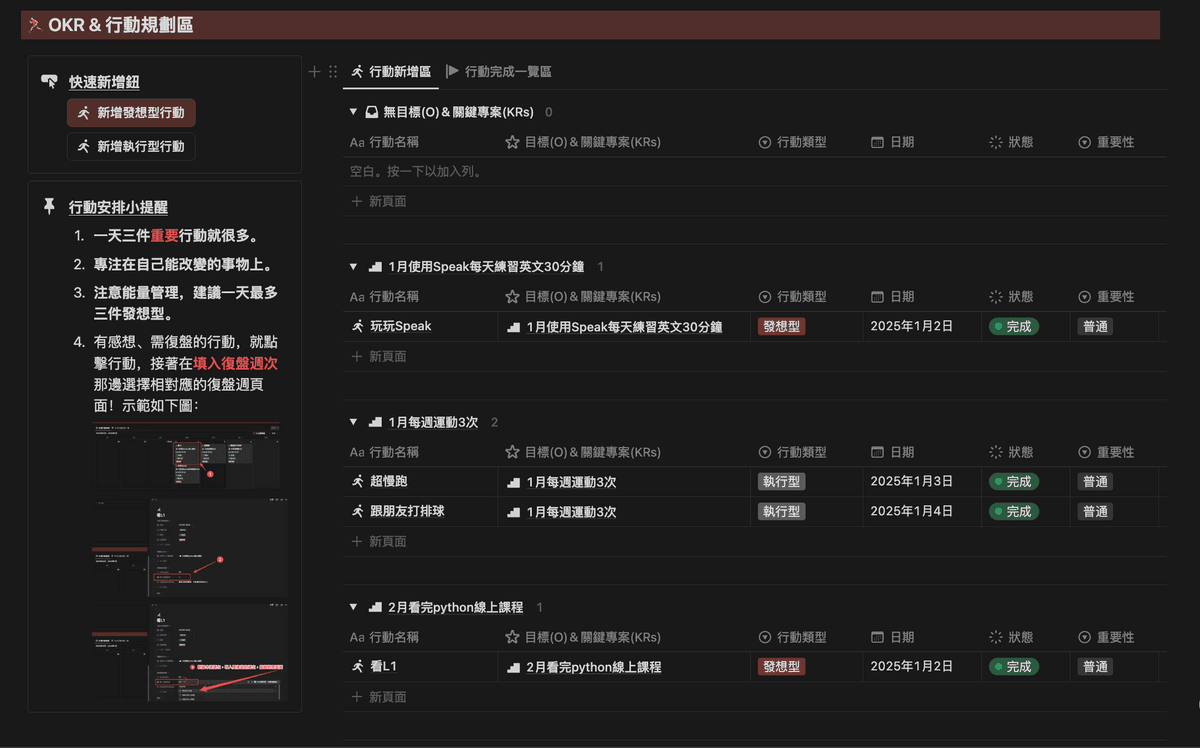Click the 完成 status tag for 跟朋友打排球
The width and height of the screenshot is (1200, 748).
[1014, 512]
